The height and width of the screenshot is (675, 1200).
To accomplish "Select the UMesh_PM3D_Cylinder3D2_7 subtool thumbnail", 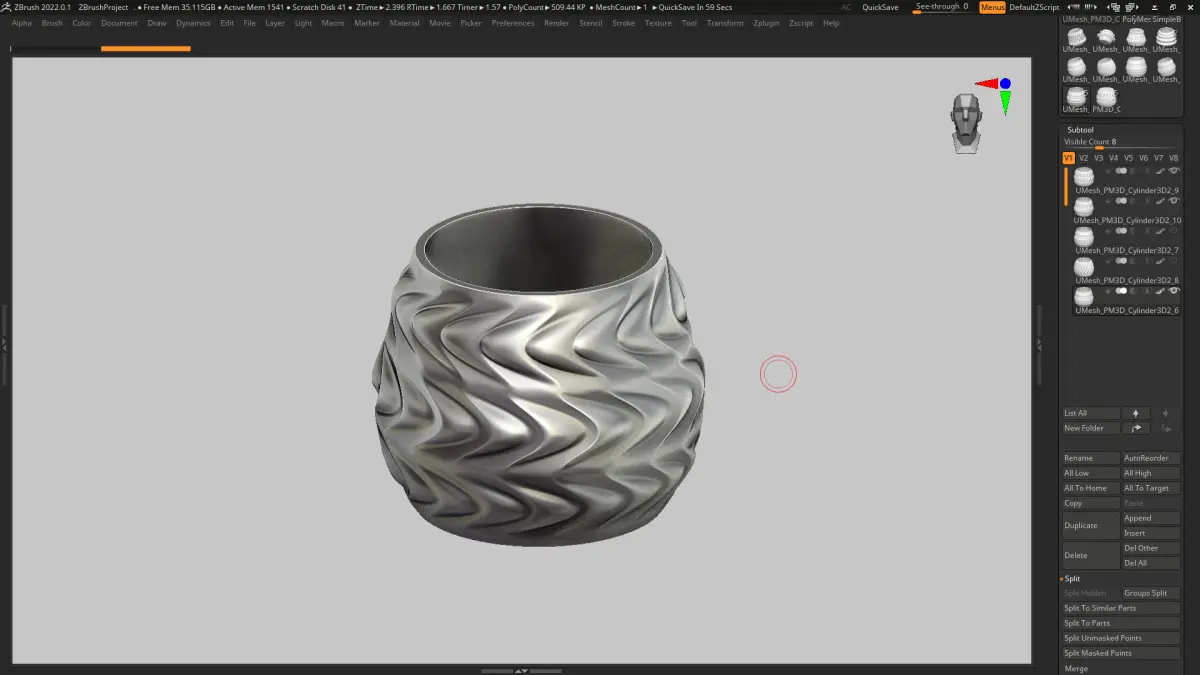I will coord(1083,237).
